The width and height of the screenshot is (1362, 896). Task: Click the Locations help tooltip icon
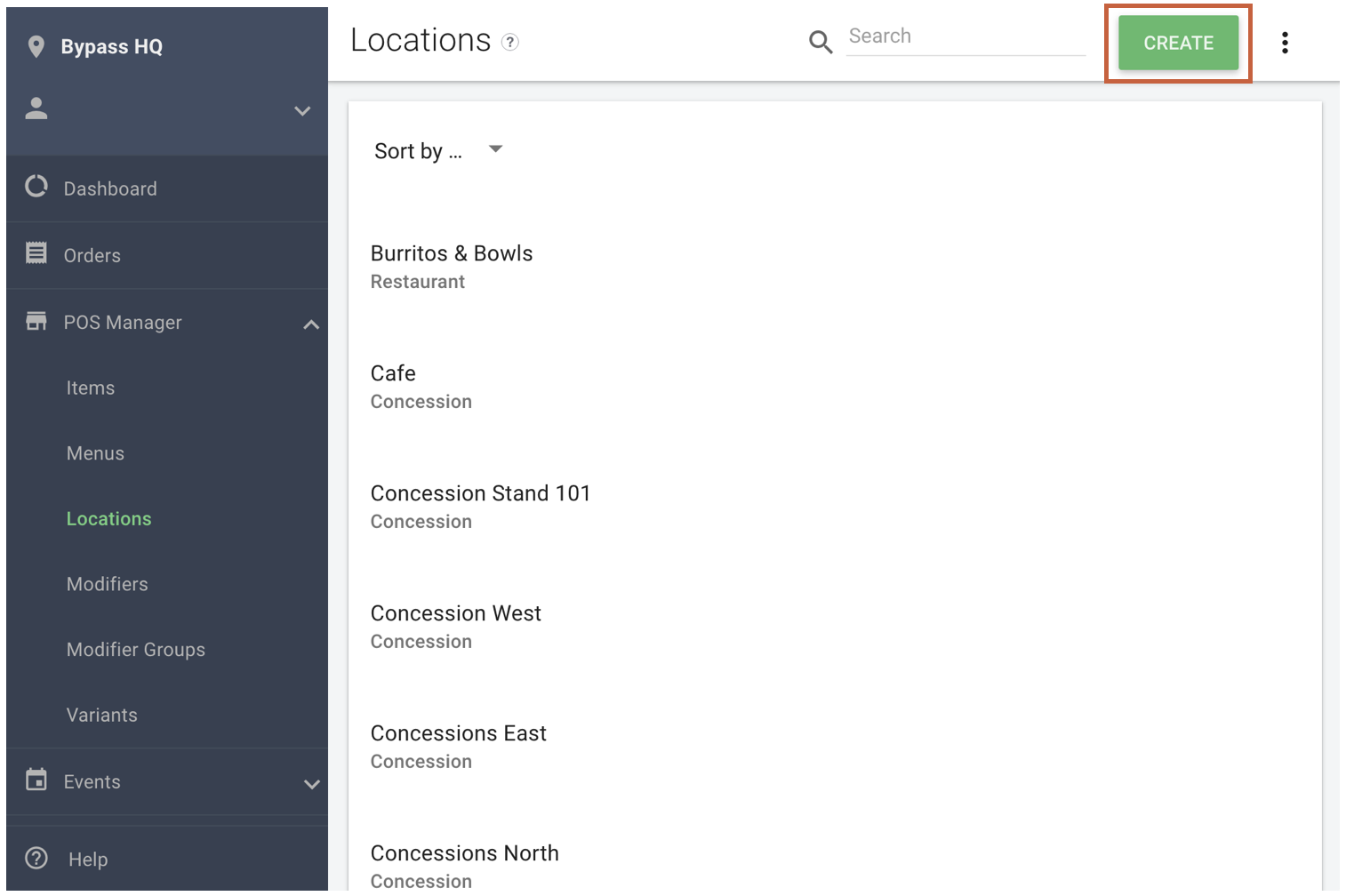click(510, 42)
